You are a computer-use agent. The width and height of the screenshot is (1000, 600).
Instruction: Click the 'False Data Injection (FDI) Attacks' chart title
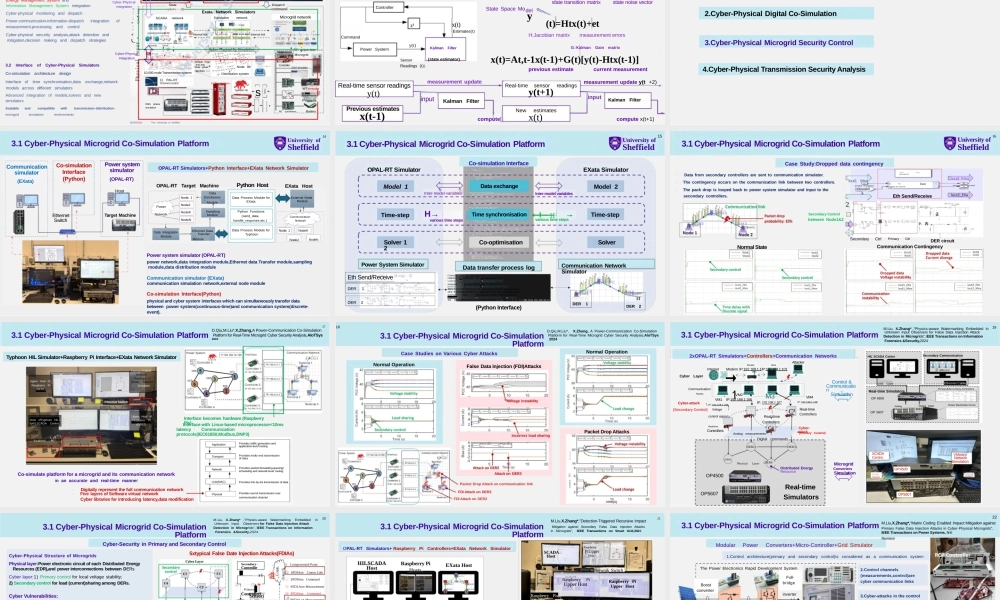(x=504, y=367)
